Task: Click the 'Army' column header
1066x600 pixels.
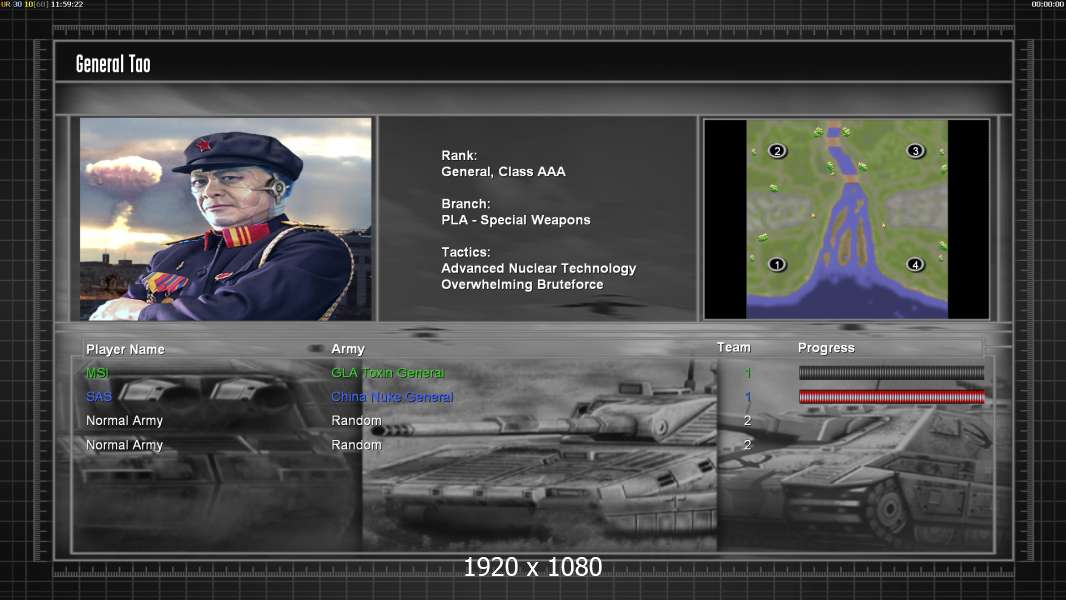Action: click(348, 349)
